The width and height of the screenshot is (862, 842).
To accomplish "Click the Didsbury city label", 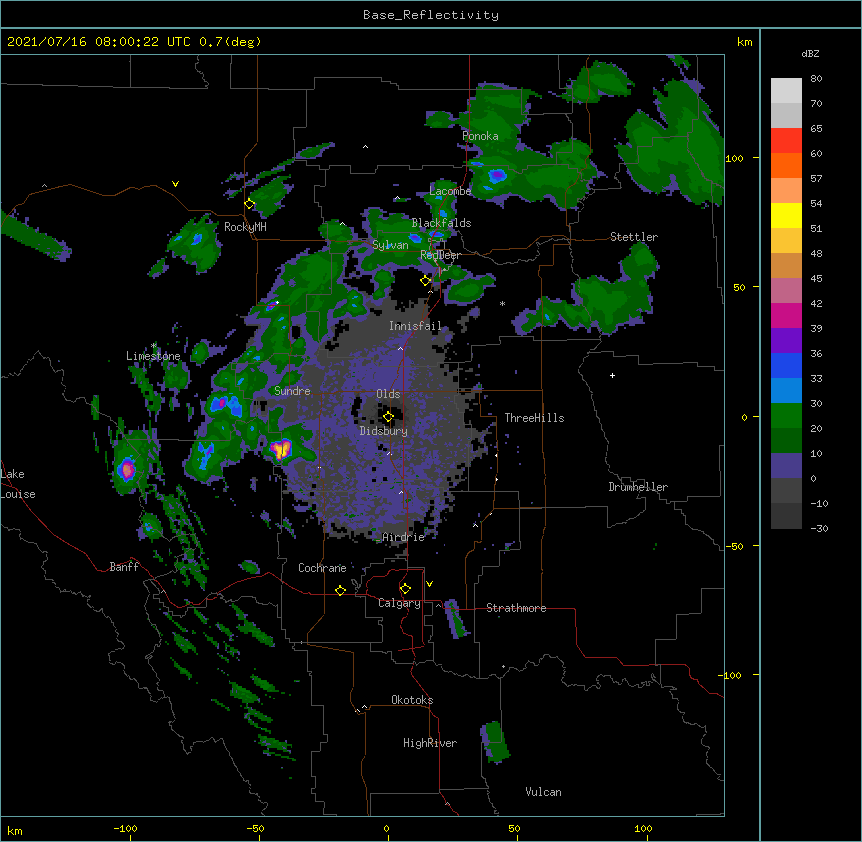I will 384,431.
